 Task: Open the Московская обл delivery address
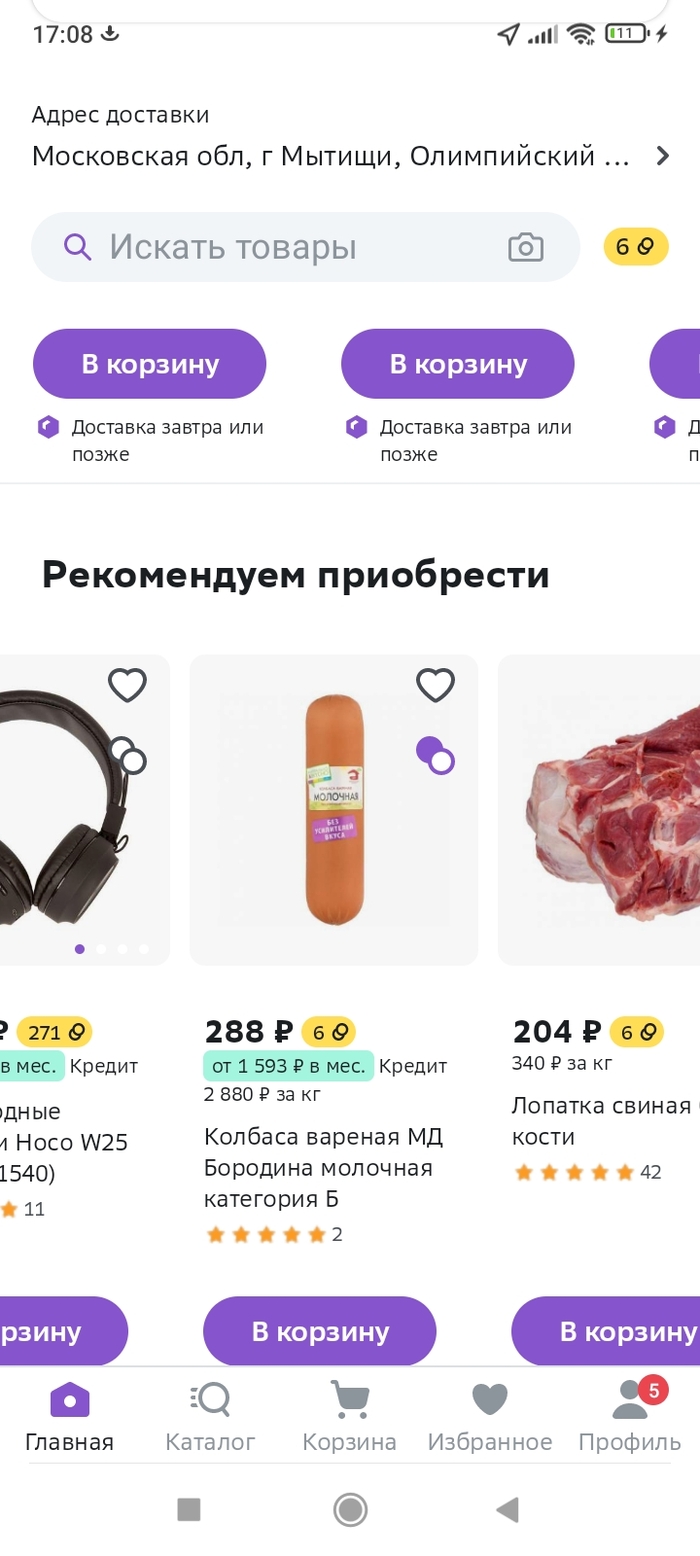pyautogui.click(x=331, y=156)
